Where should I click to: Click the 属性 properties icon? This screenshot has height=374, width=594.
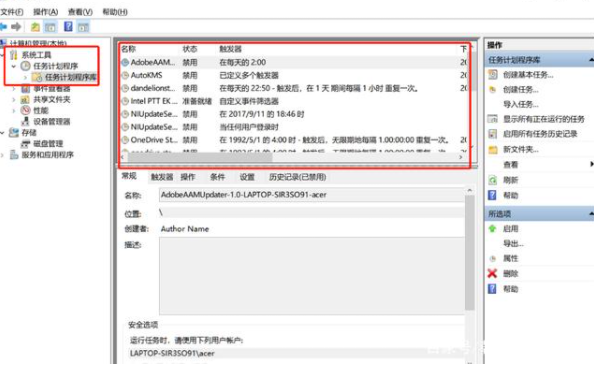point(492,258)
